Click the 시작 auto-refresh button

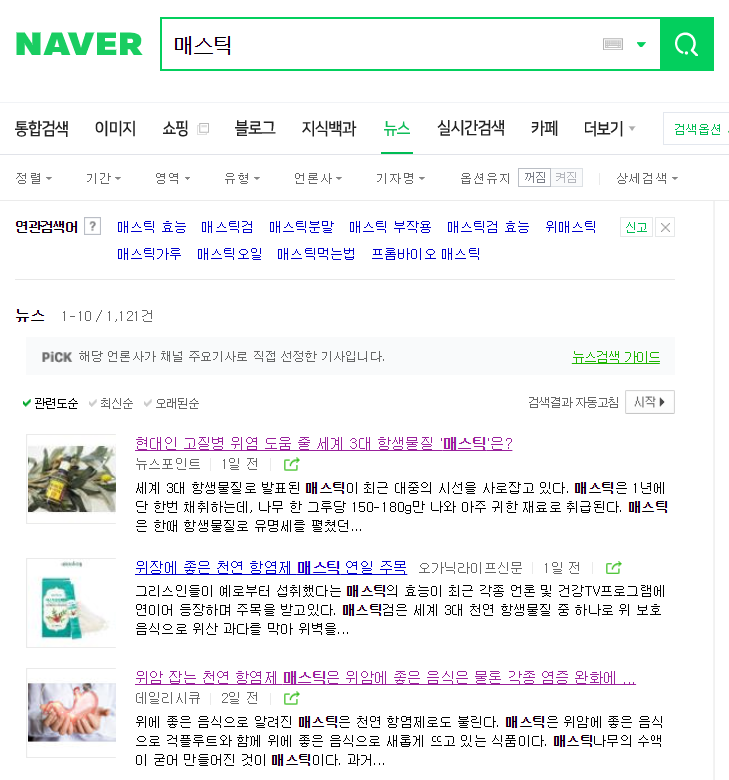click(x=650, y=402)
